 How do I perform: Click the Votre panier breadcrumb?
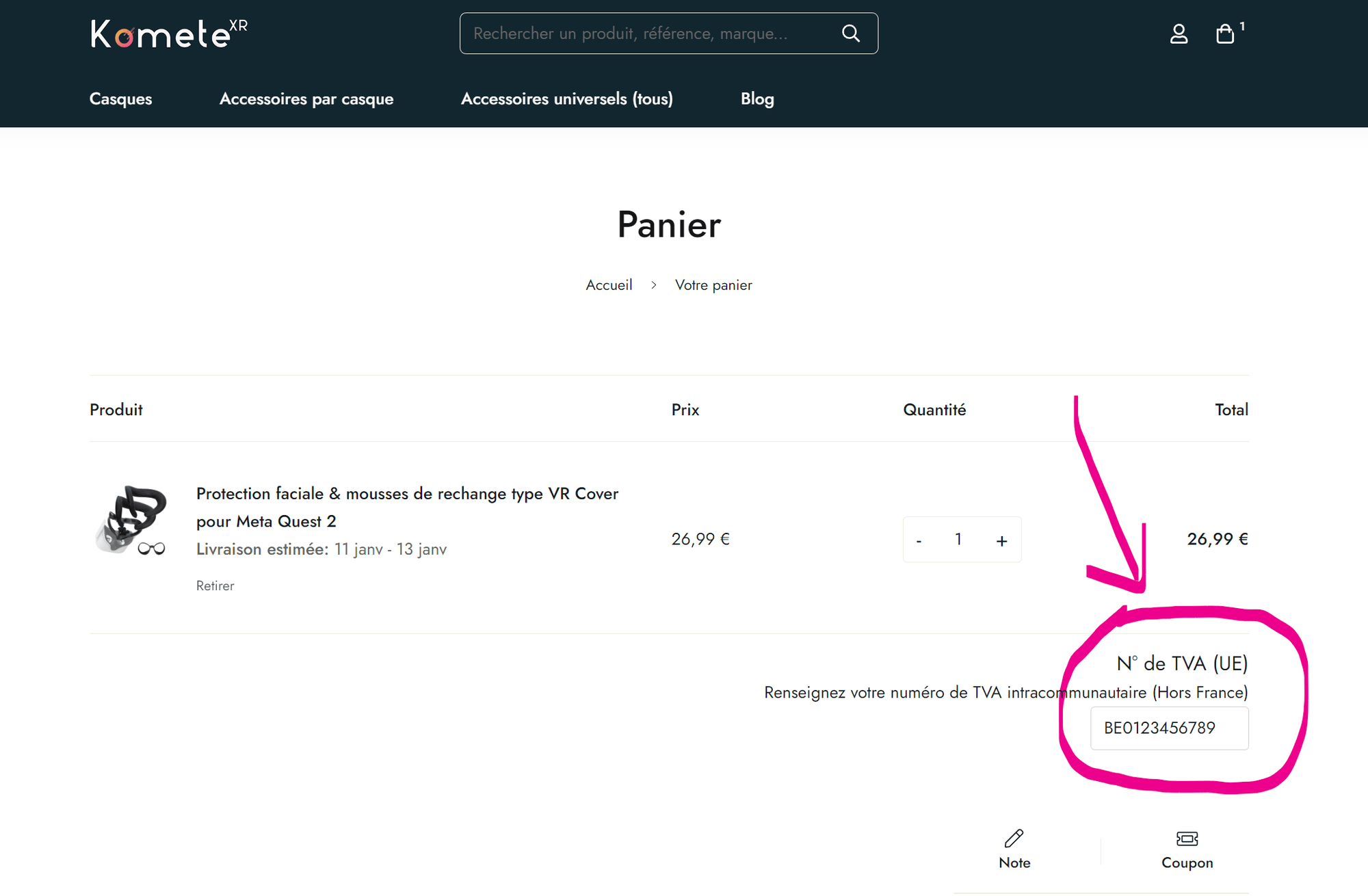tap(713, 285)
